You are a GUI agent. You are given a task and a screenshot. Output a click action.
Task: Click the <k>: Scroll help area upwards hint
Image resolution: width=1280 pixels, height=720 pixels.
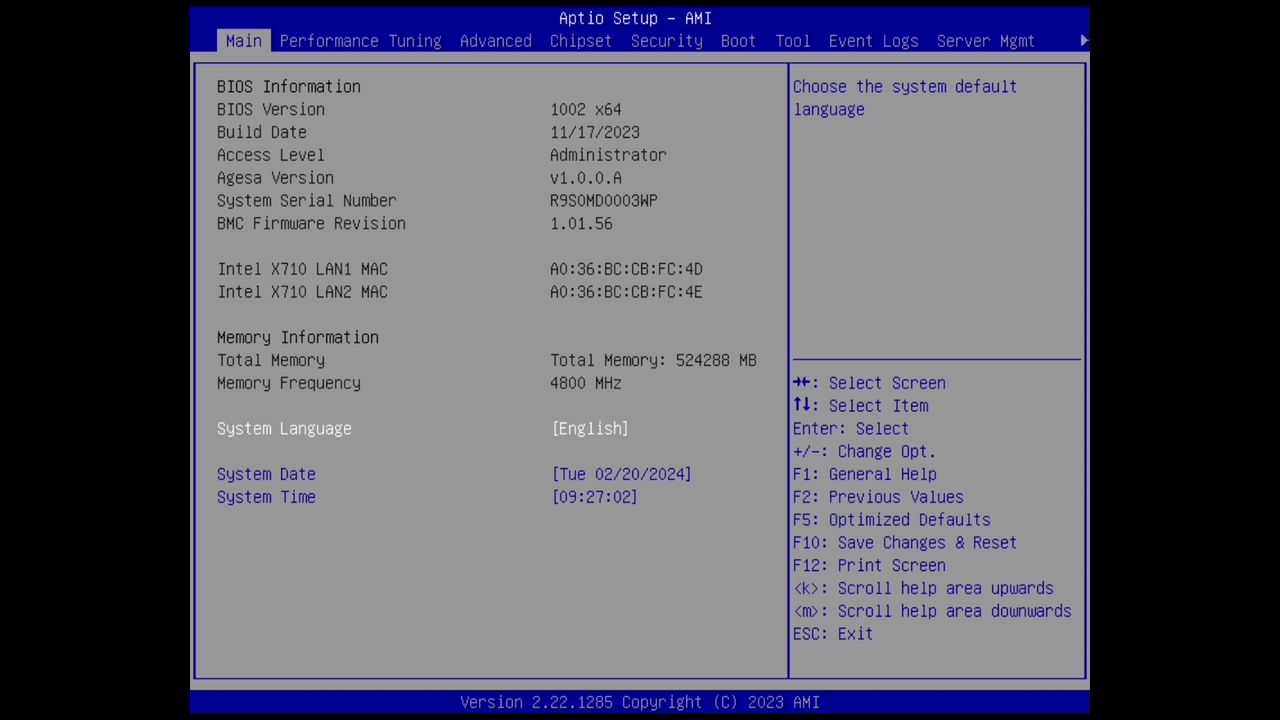[923, 589]
